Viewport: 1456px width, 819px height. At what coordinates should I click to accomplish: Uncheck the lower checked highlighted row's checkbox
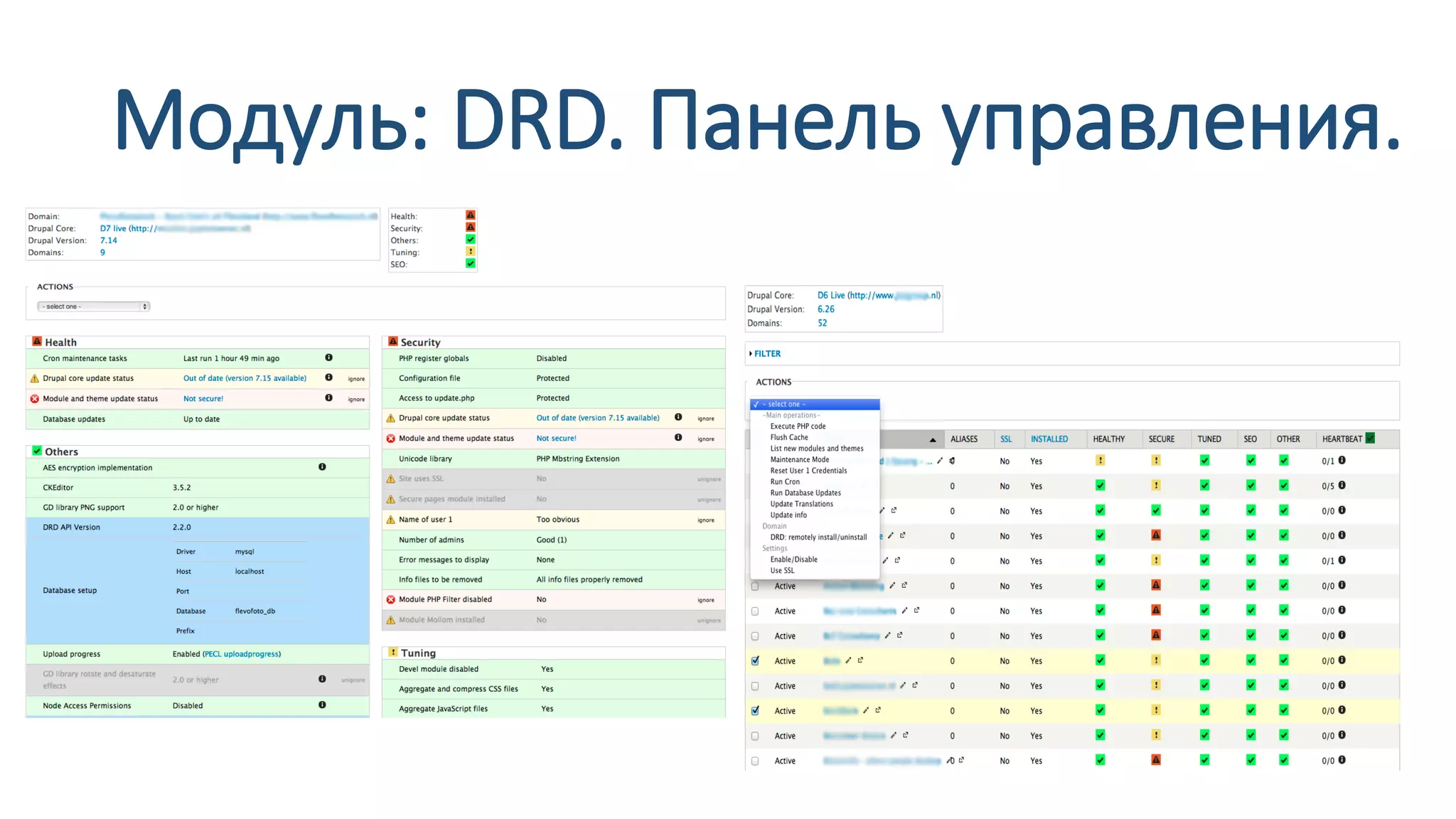(x=755, y=710)
